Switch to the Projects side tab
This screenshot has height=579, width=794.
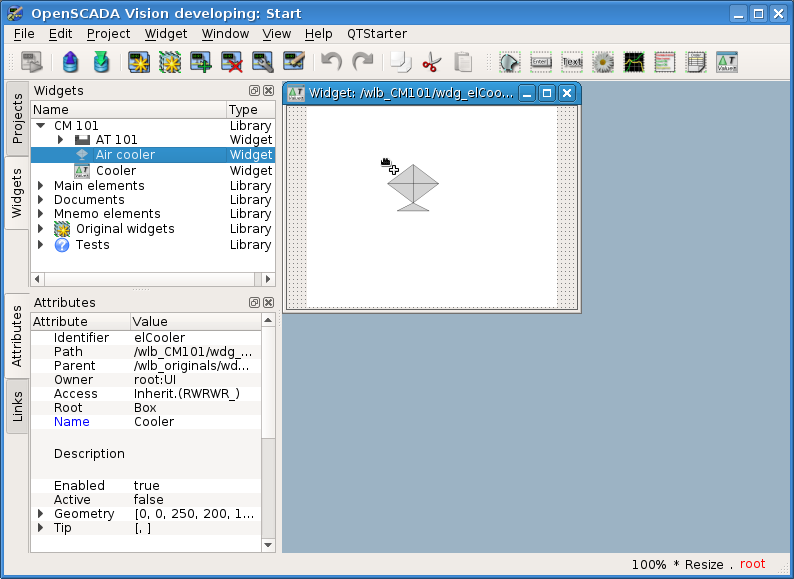(17, 118)
